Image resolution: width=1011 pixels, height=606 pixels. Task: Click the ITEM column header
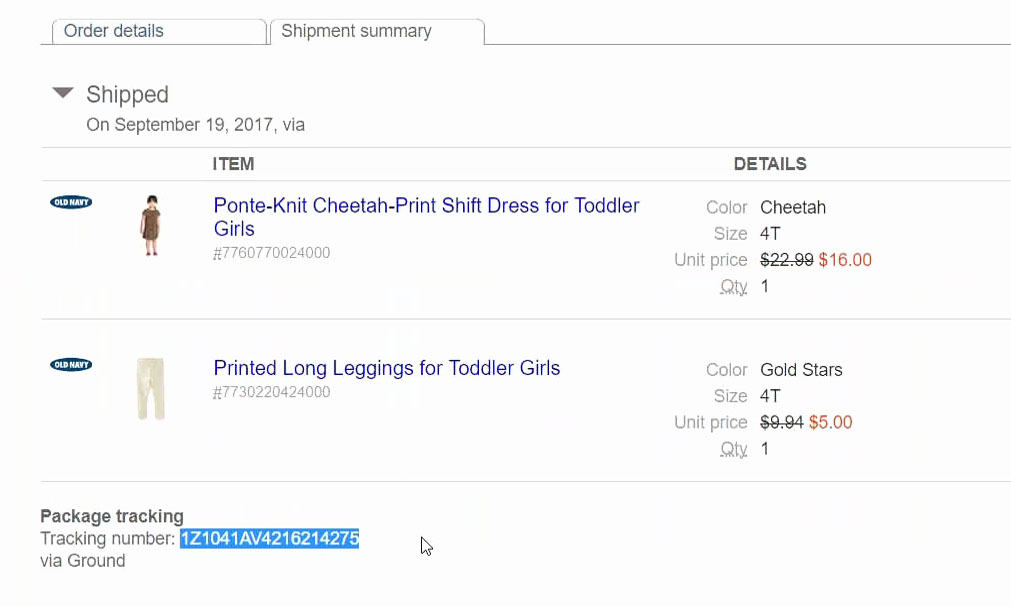click(233, 164)
